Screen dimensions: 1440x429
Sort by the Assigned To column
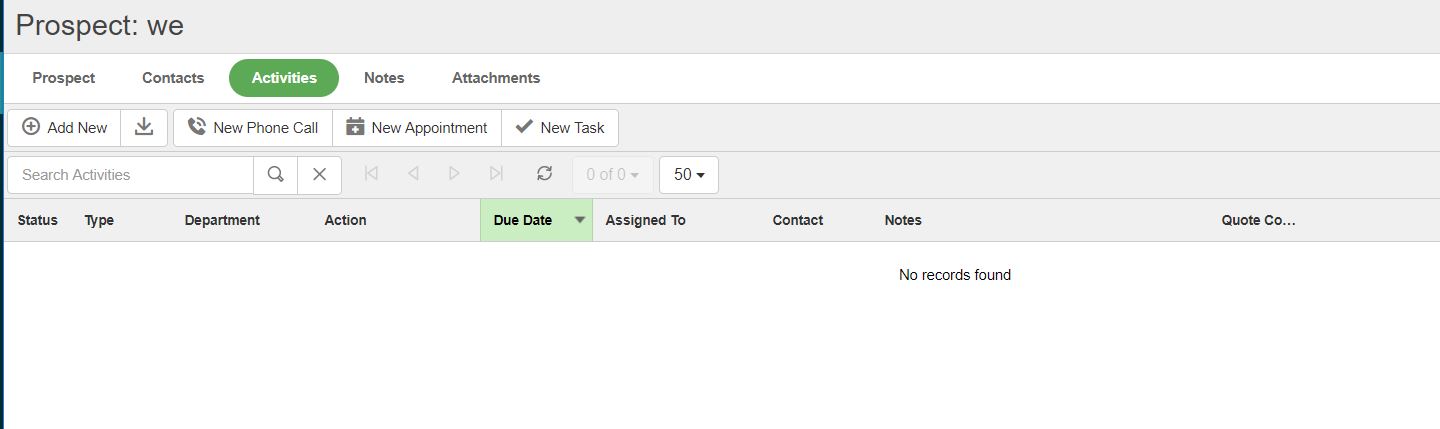[x=645, y=220]
